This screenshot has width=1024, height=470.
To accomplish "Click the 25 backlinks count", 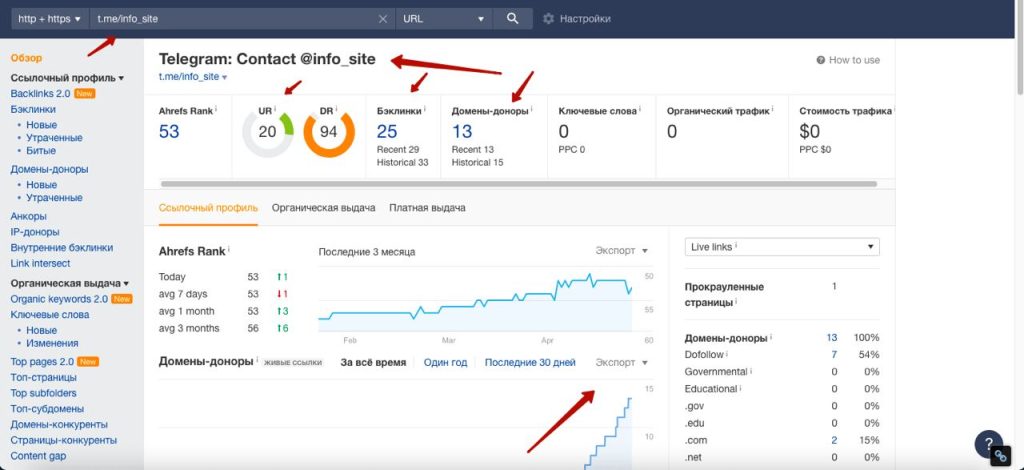I will pyautogui.click(x=387, y=132).
